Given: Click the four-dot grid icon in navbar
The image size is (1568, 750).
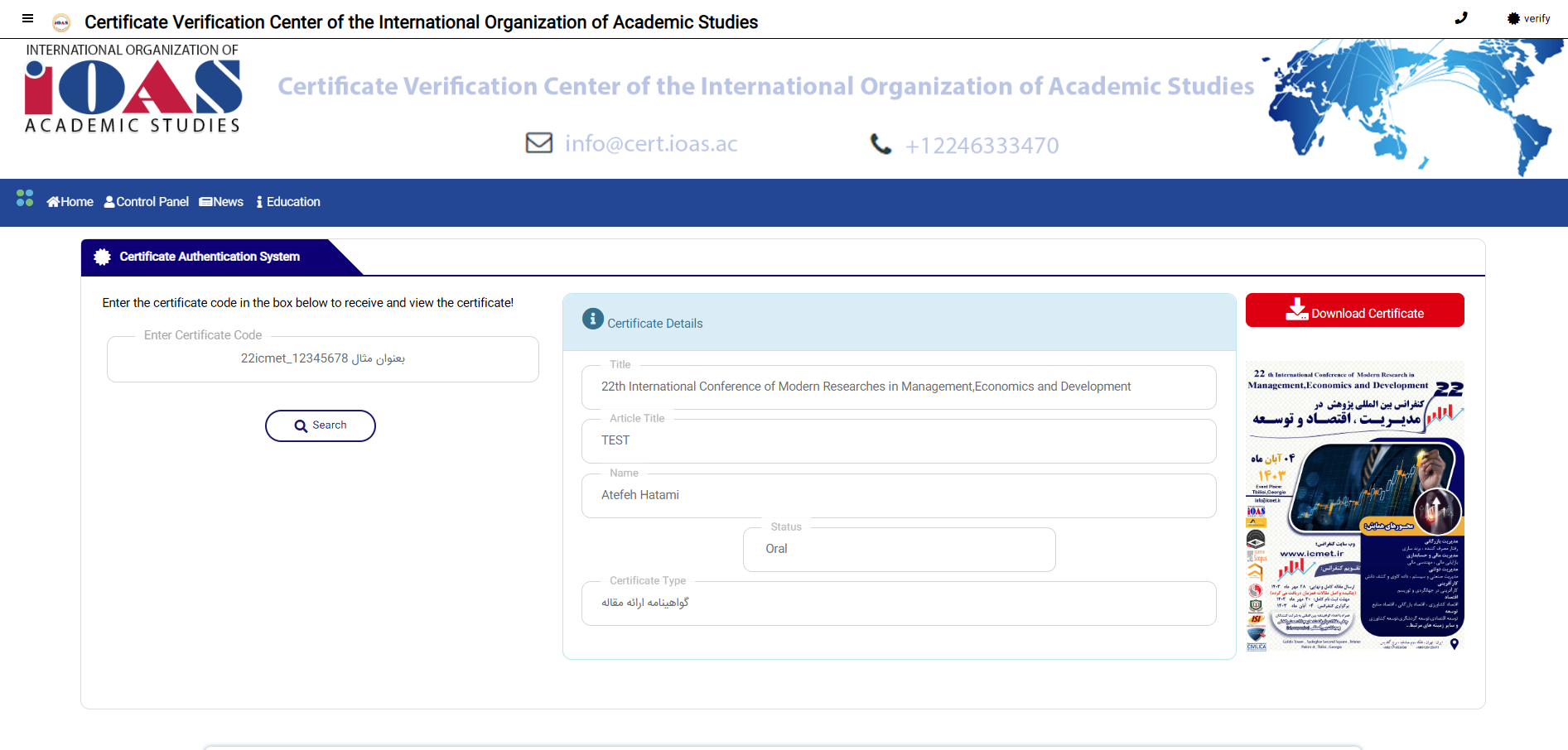Looking at the screenshot, I should coord(25,198).
